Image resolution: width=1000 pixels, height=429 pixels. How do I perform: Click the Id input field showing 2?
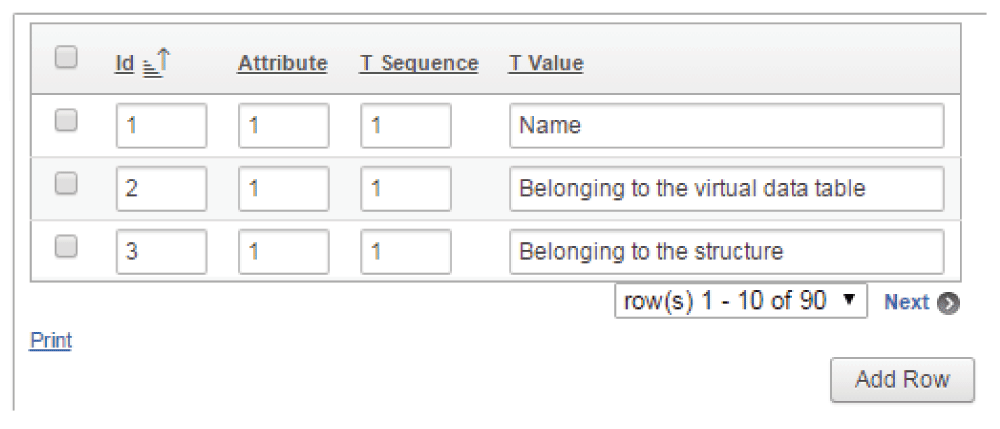[161, 189]
